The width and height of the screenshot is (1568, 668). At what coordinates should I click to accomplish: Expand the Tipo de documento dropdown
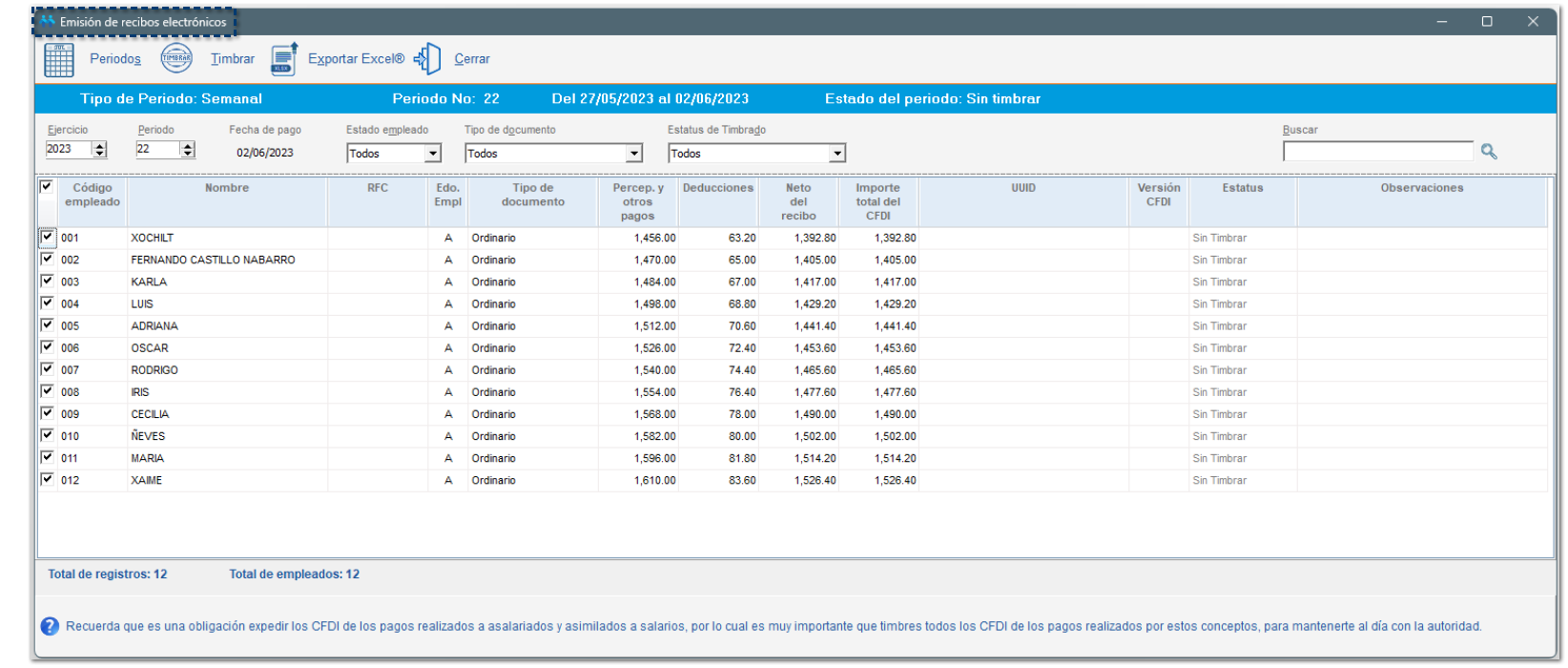pos(634,154)
